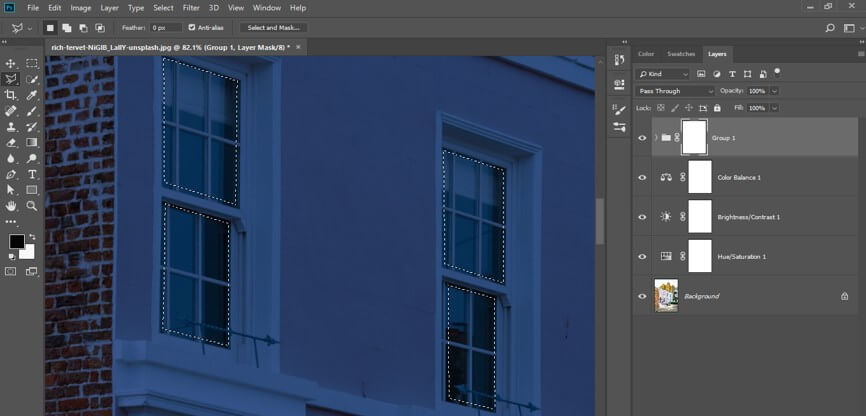
Task: Reset default foreground and background colors
Action: click(x=12, y=256)
